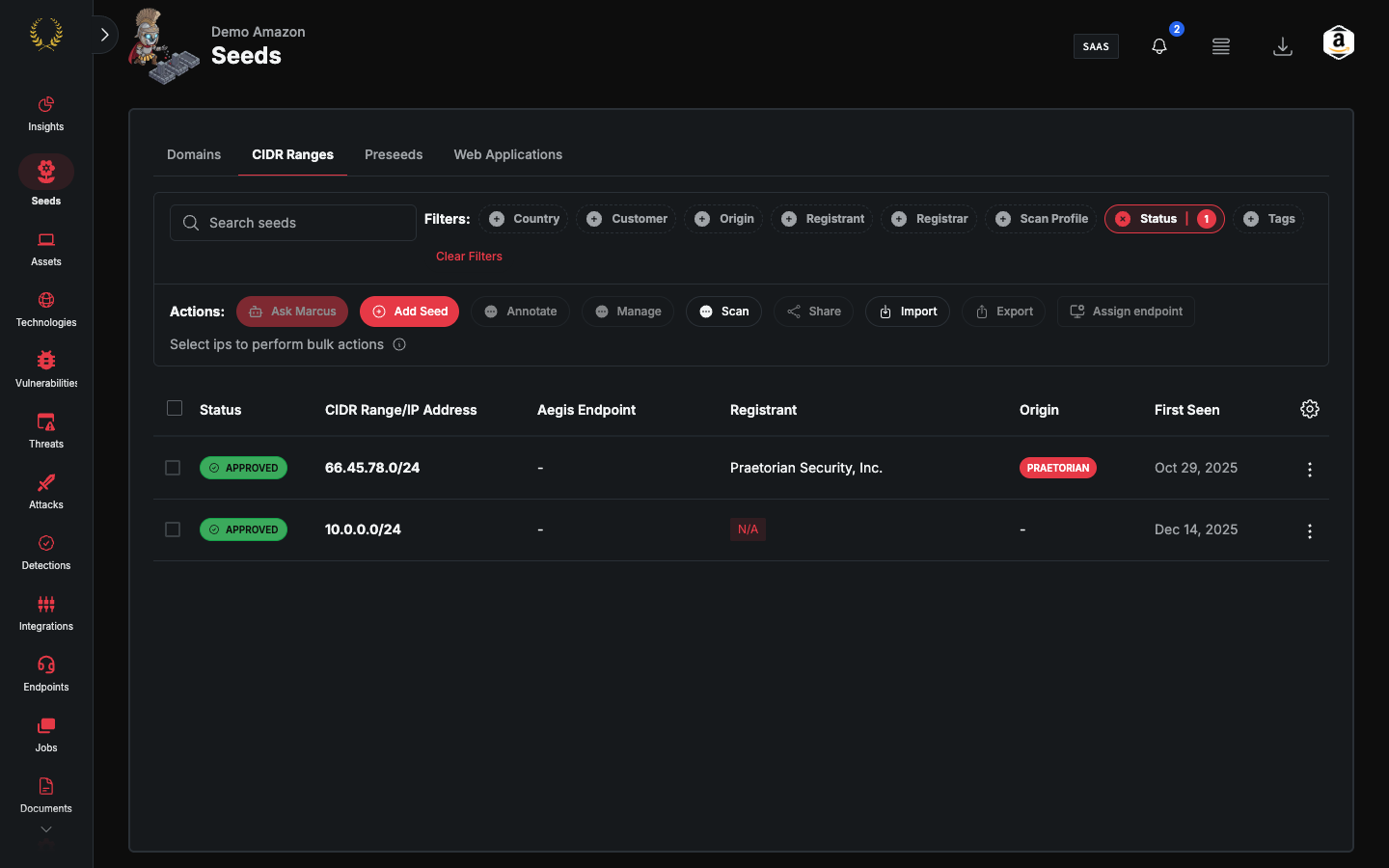1389x868 pixels.
Task: Open the stacked list icon in header
Action: [1221, 46]
